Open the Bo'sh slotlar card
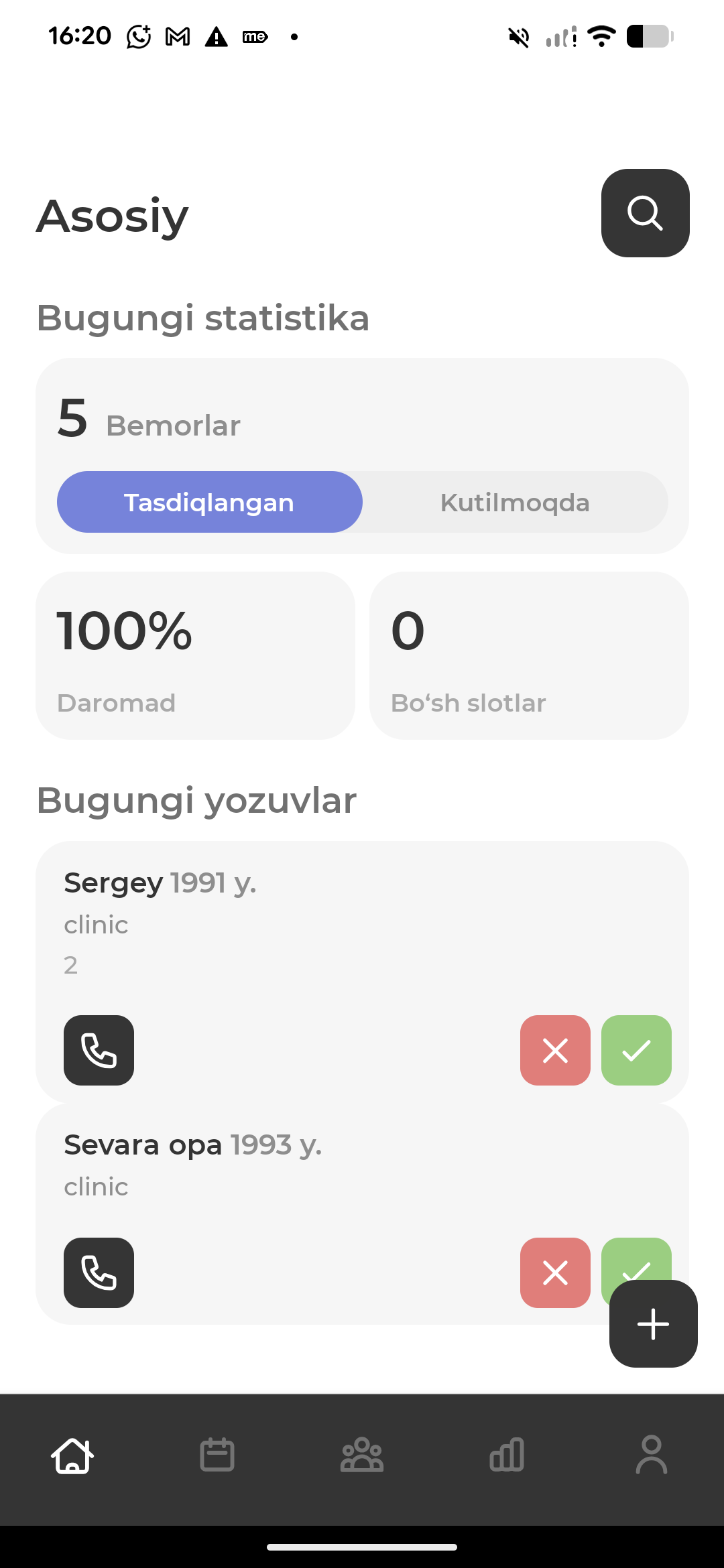 [x=529, y=655]
